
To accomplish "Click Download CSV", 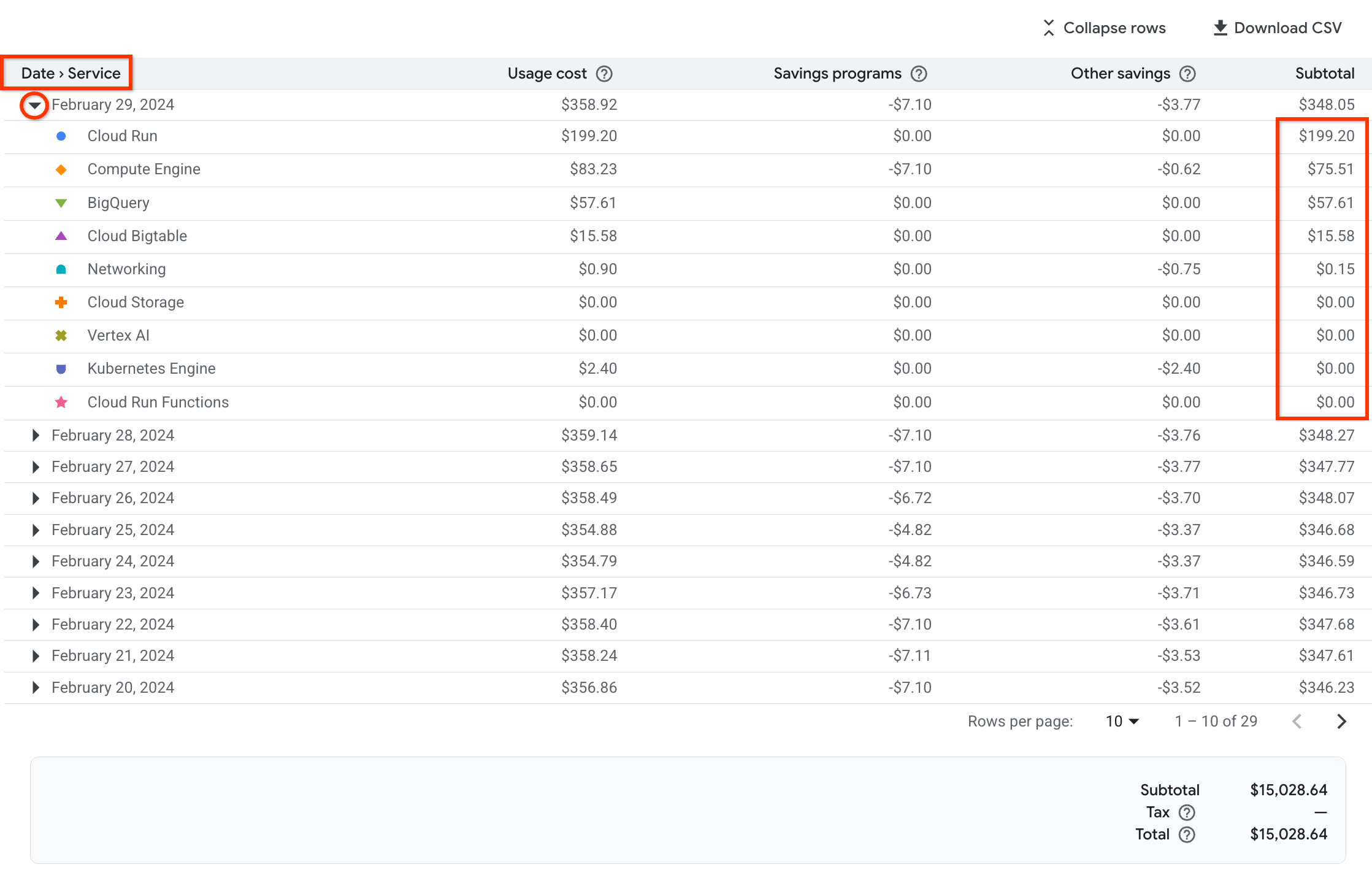I will click(1277, 28).
